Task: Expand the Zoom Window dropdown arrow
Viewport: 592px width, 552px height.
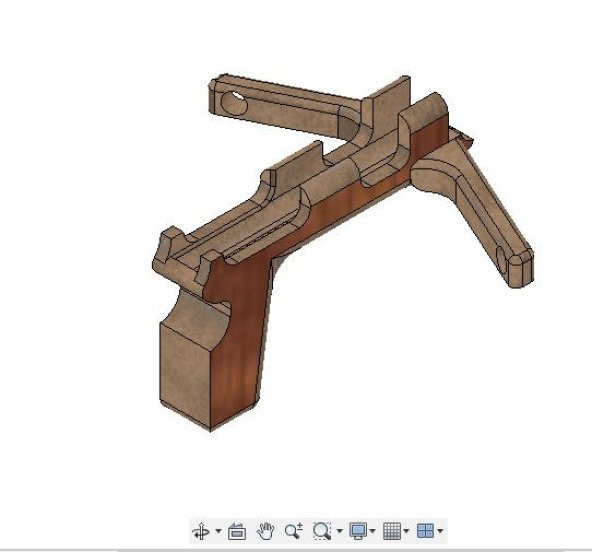Action: [x=339, y=531]
